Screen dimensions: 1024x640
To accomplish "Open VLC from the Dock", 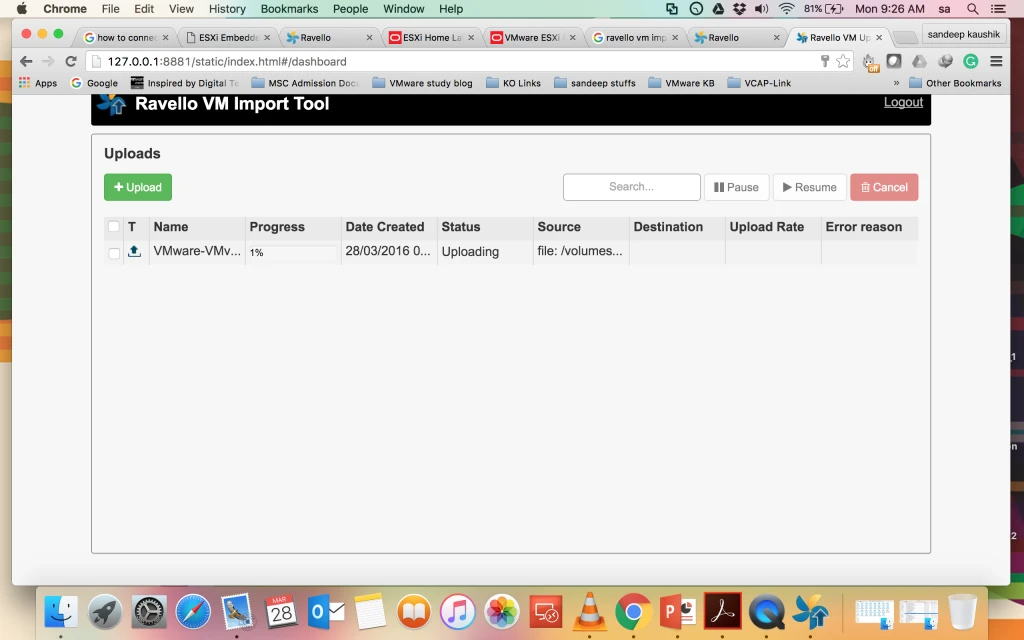I will (589, 612).
